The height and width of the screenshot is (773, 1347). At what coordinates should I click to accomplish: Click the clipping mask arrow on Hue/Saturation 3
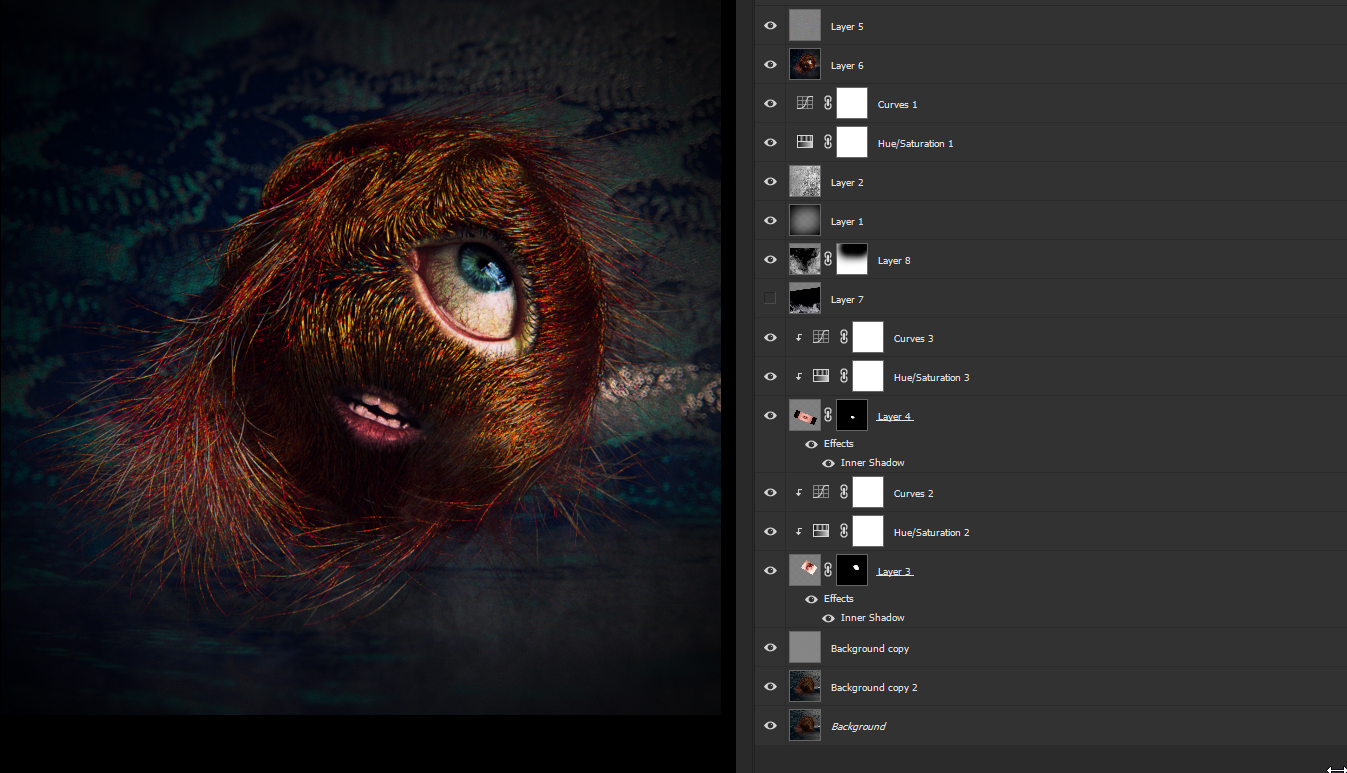click(x=798, y=377)
